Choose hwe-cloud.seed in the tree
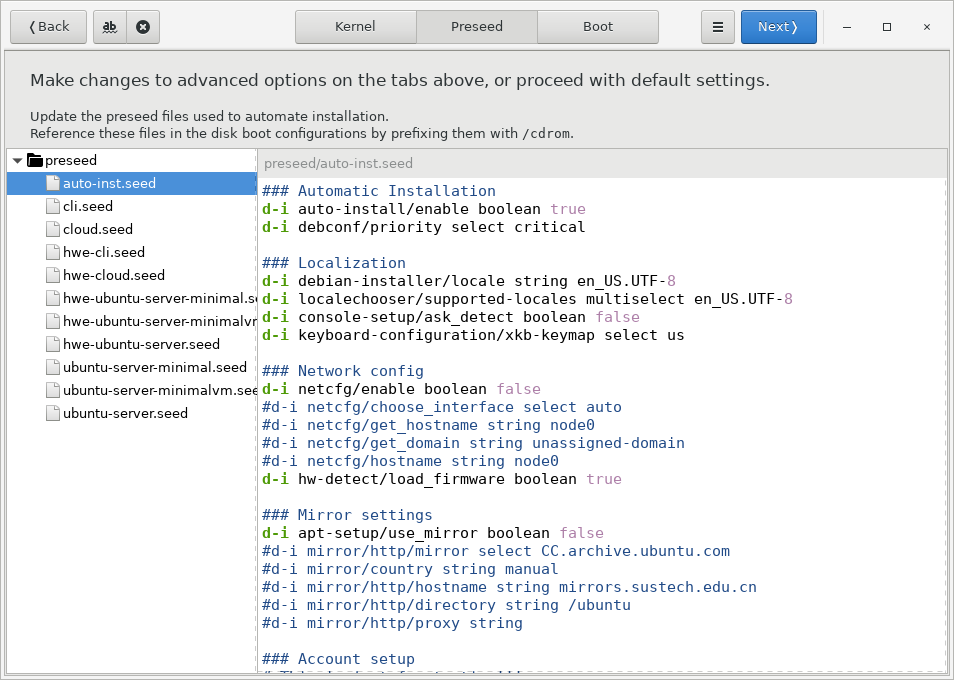This screenshot has width=954, height=680. point(131,276)
